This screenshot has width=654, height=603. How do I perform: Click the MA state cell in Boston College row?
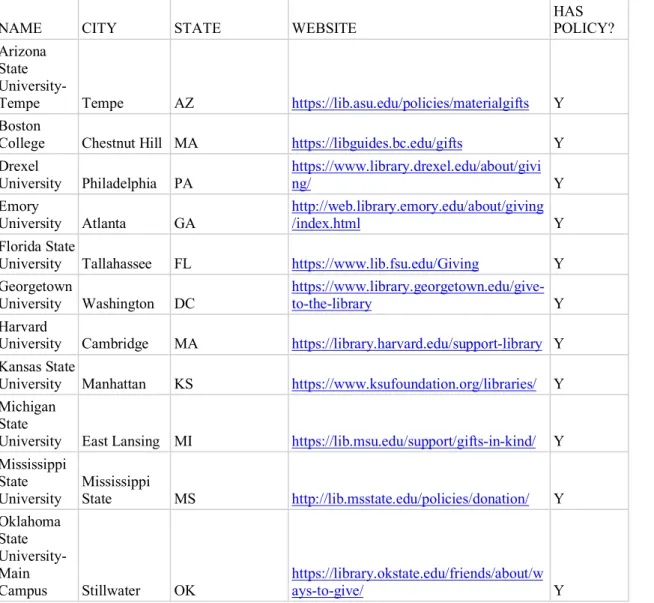tap(229, 134)
